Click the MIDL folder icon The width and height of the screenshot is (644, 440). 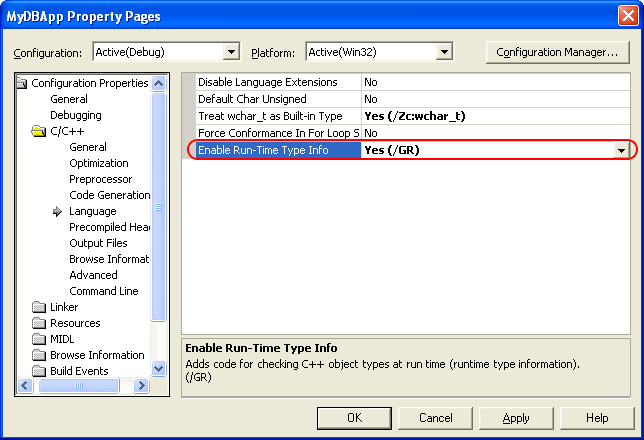pos(39,339)
